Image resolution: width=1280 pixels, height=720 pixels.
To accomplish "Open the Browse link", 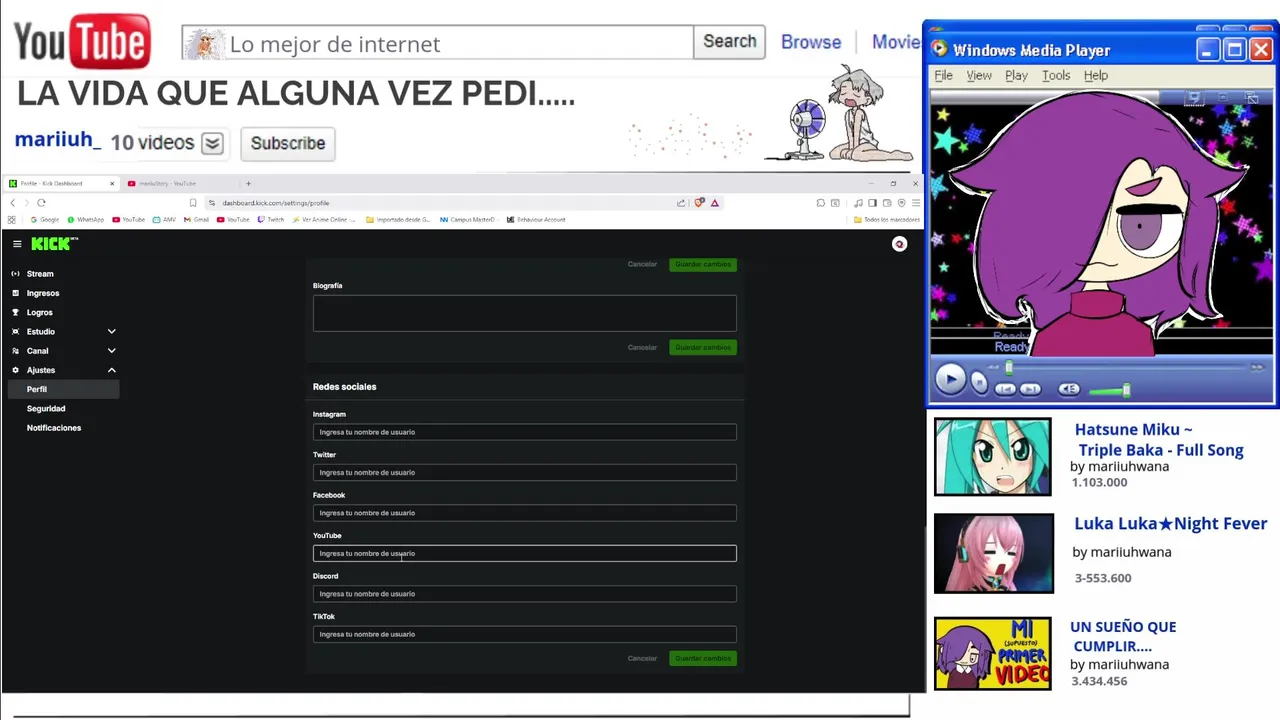I will 811,42.
